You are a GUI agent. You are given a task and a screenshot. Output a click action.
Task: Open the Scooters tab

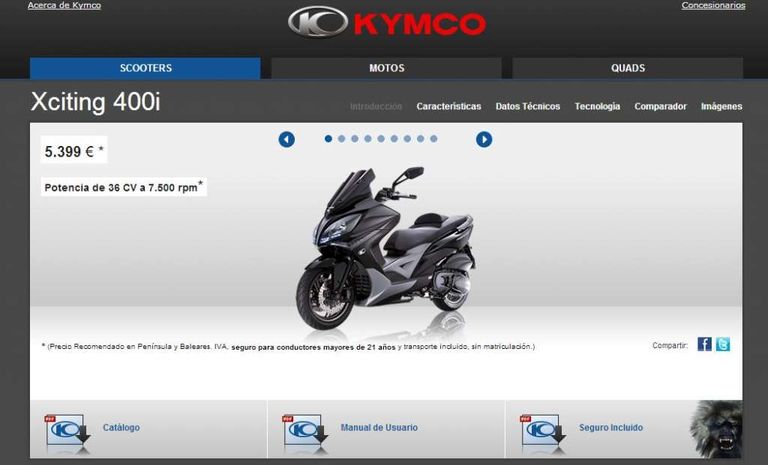pos(145,68)
